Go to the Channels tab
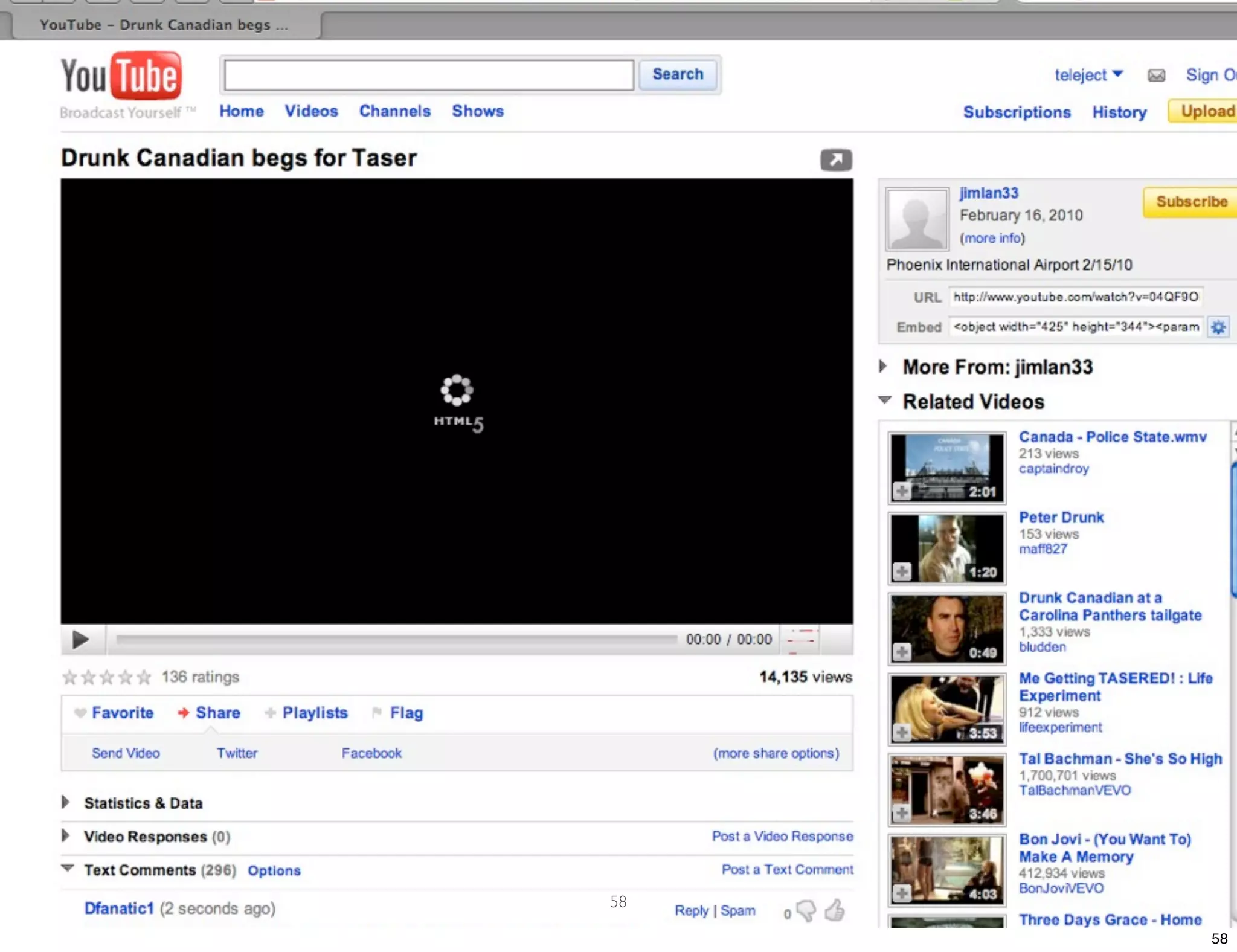Image resolution: width=1237 pixels, height=952 pixels. pos(394,111)
